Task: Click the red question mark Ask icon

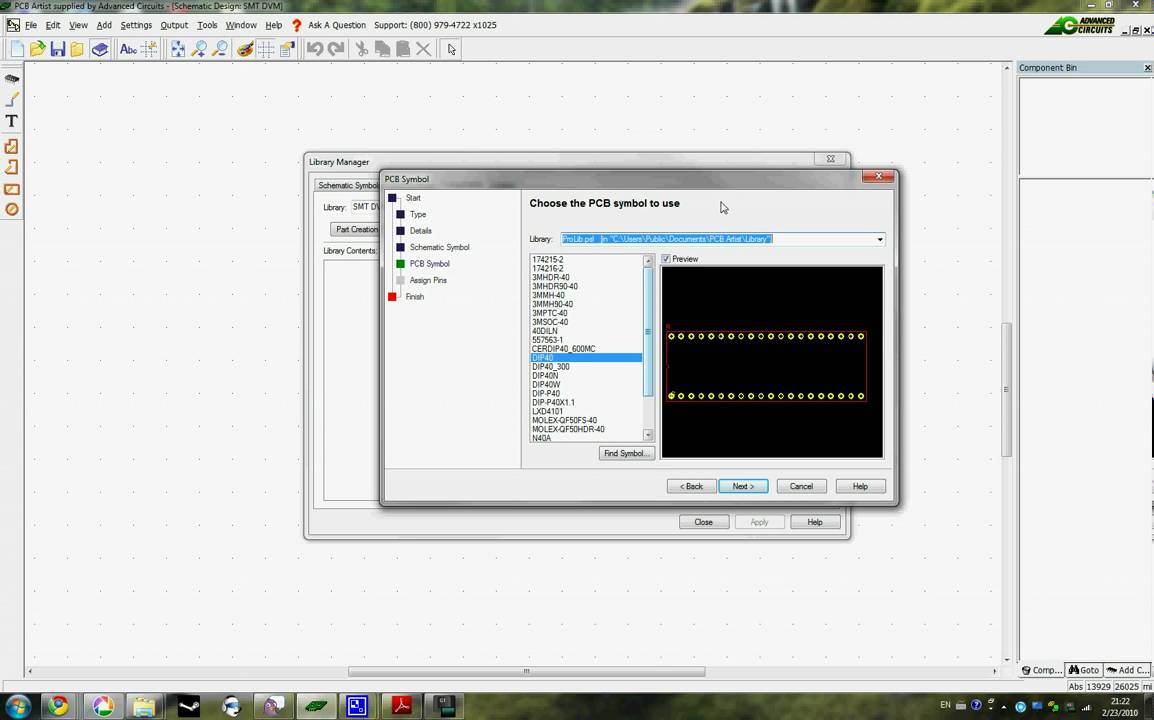Action: point(297,25)
